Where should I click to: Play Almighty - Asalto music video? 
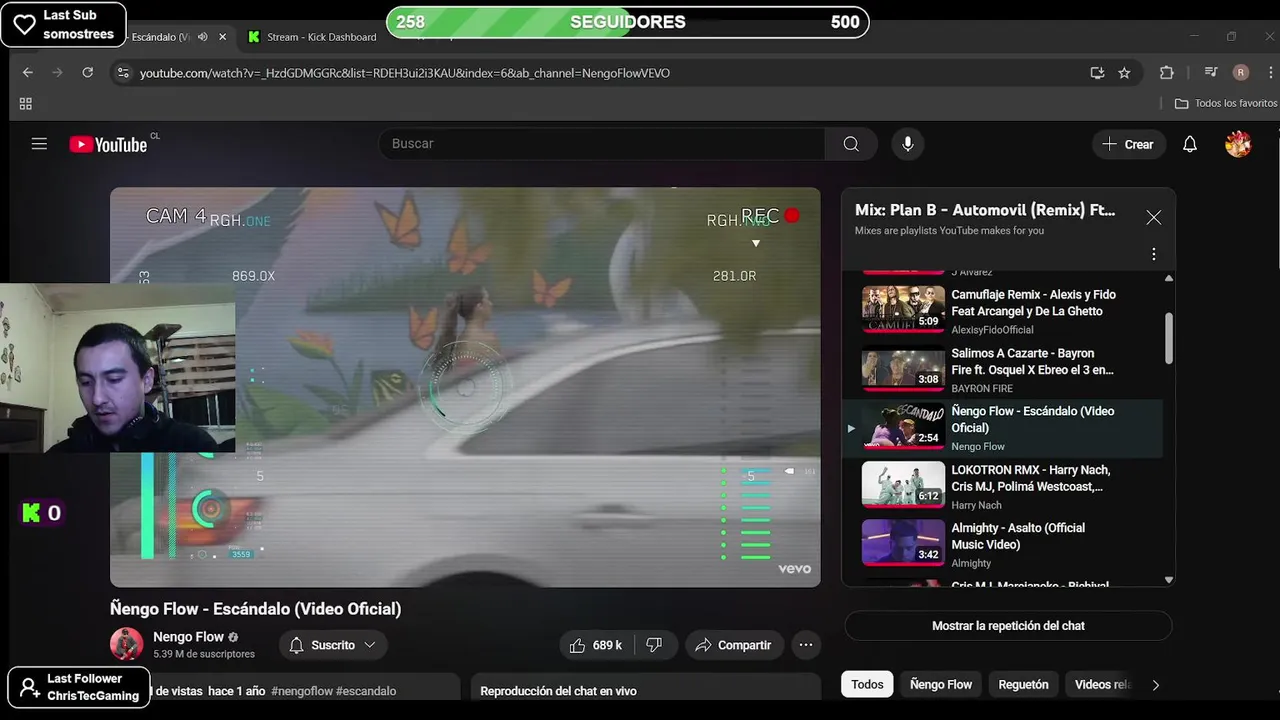[1002, 545]
